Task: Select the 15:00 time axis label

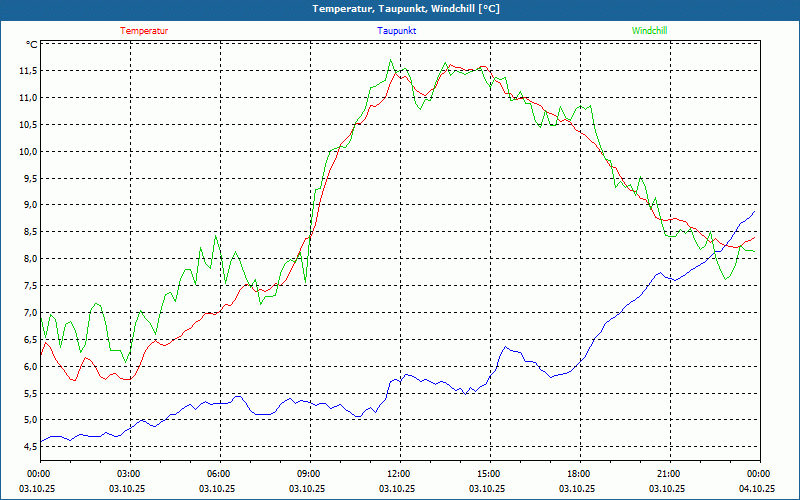Action: click(488, 473)
